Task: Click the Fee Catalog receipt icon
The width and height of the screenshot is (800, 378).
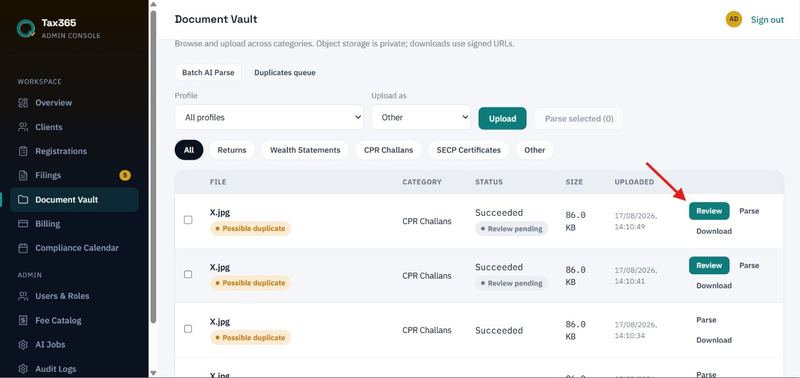Action: pyautogui.click(x=23, y=320)
